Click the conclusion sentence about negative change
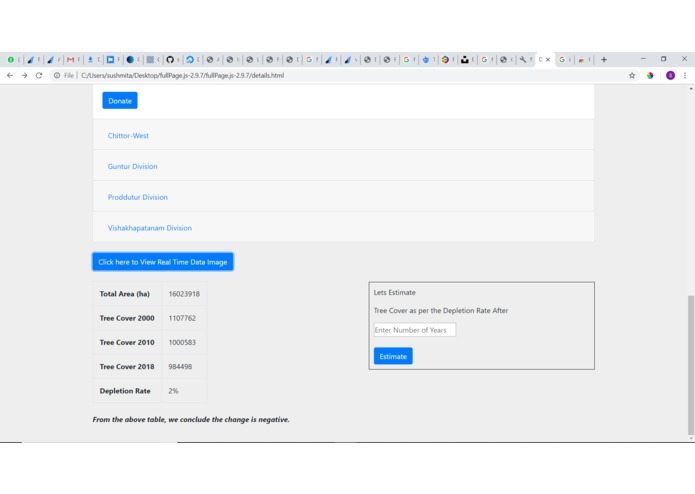This screenshot has height=494, width=695. click(191, 420)
